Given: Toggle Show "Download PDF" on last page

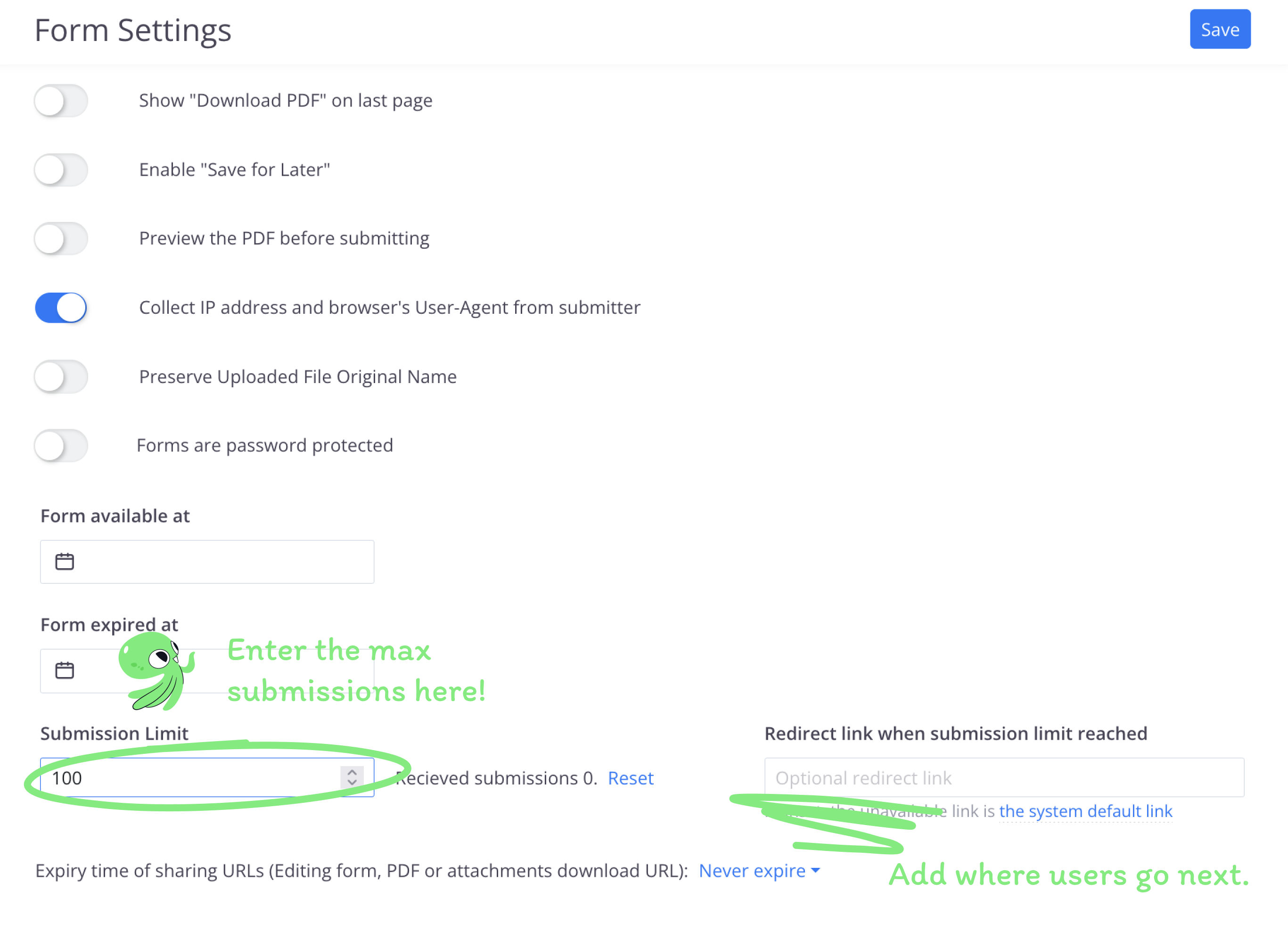Looking at the screenshot, I should point(61,101).
